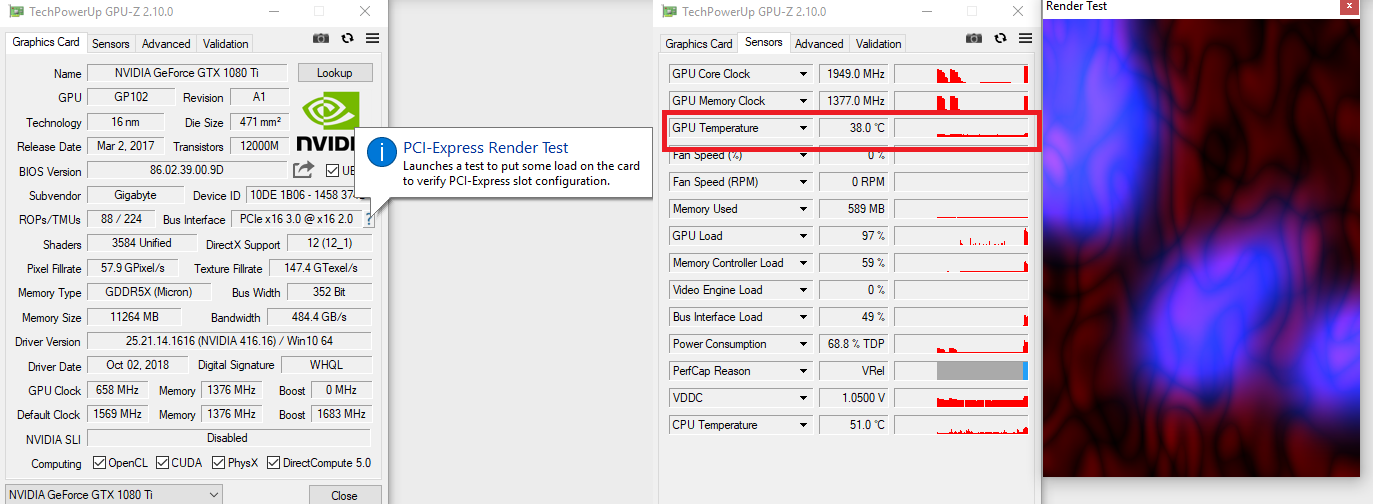Click GPU-Z title bar icon of Sensors window

point(668,11)
